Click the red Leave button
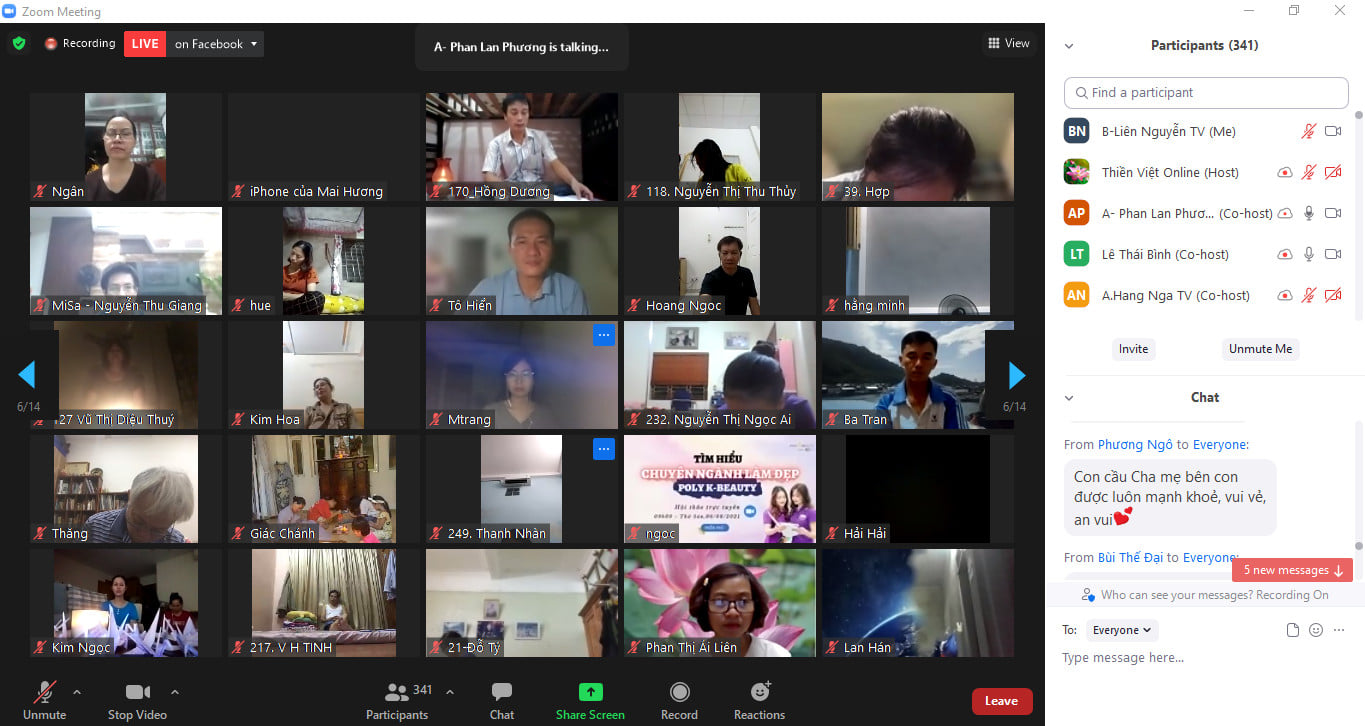This screenshot has width=1365, height=726. pos(1001,701)
